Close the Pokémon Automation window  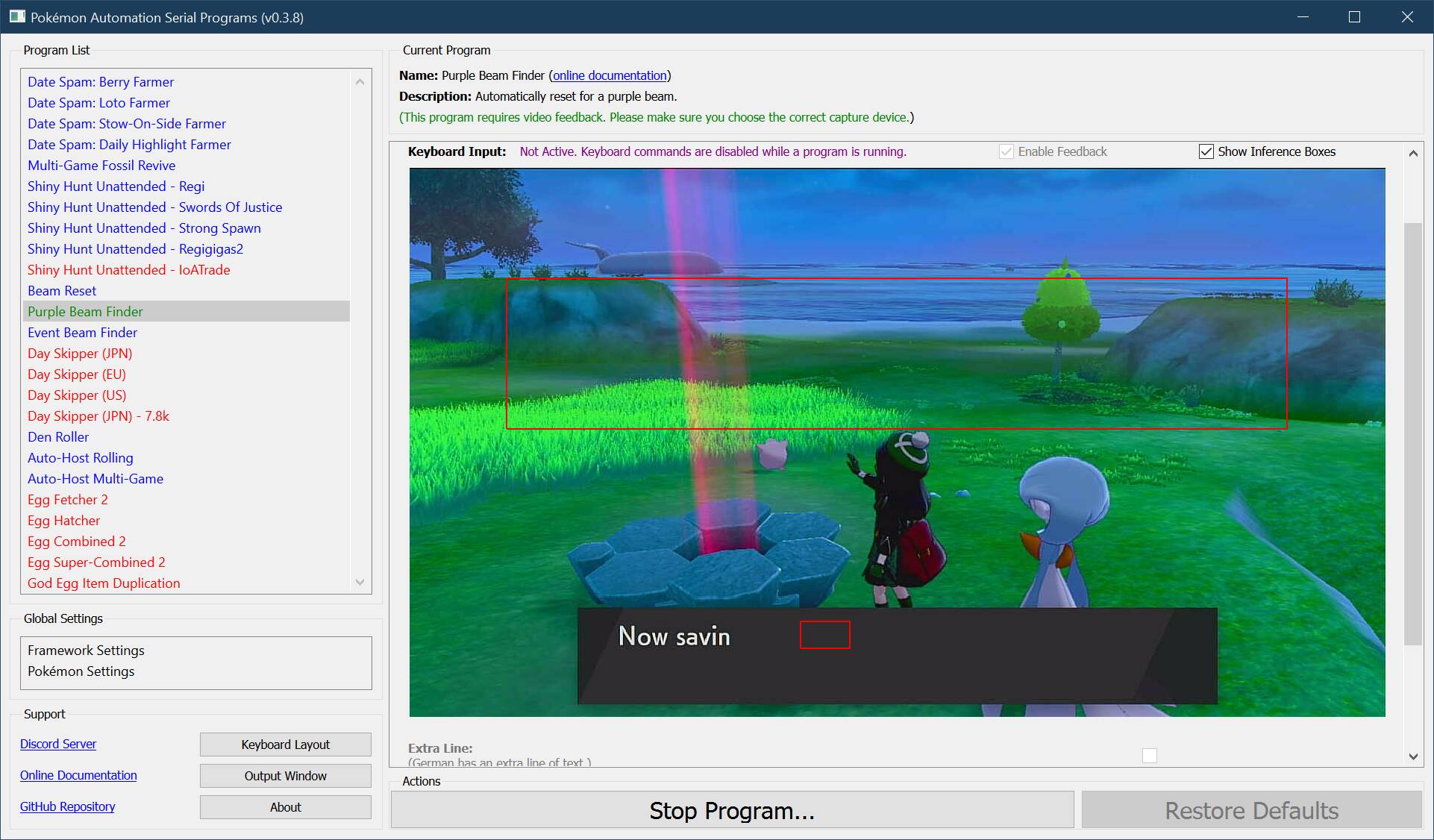(x=1407, y=16)
